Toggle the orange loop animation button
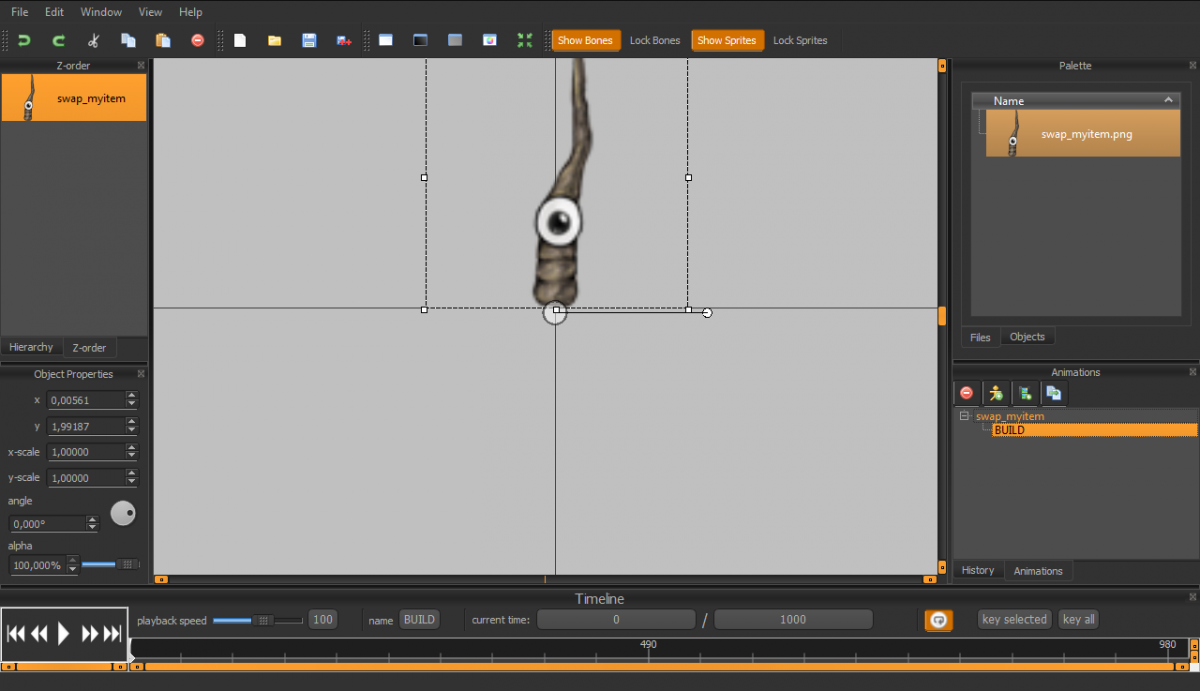 click(x=938, y=620)
